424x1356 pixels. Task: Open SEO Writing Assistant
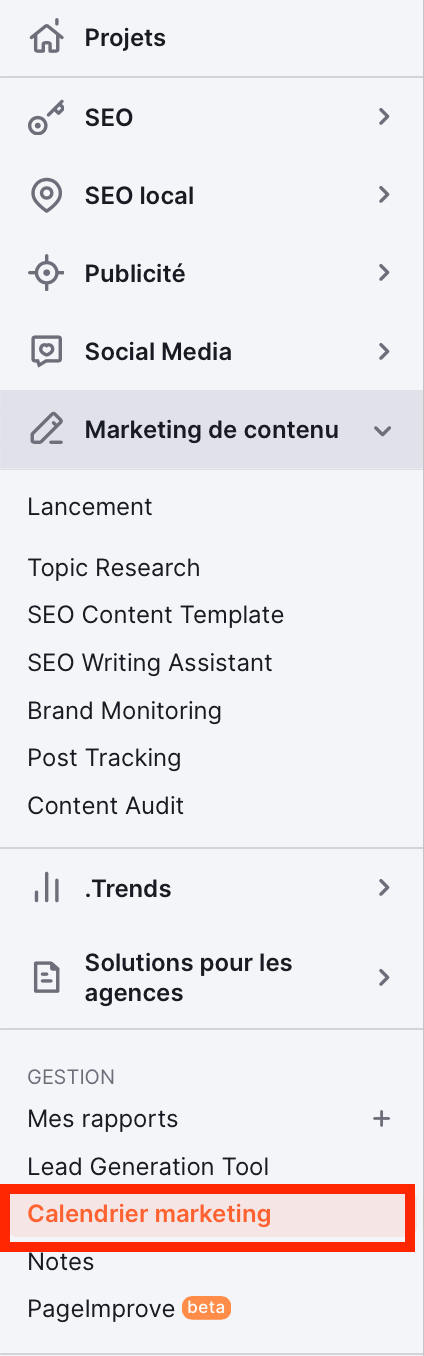point(150,663)
